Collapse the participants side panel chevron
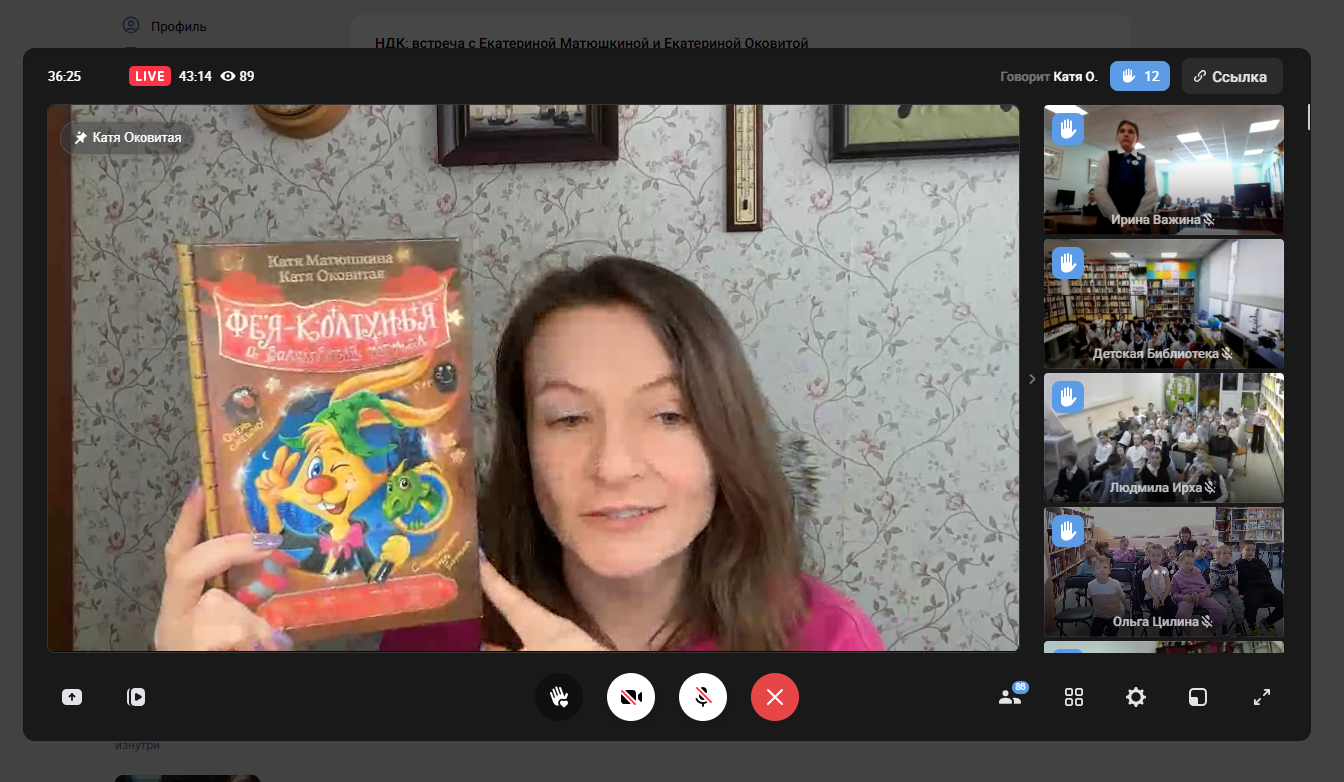The width and height of the screenshot is (1344, 782). [1032, 379]
